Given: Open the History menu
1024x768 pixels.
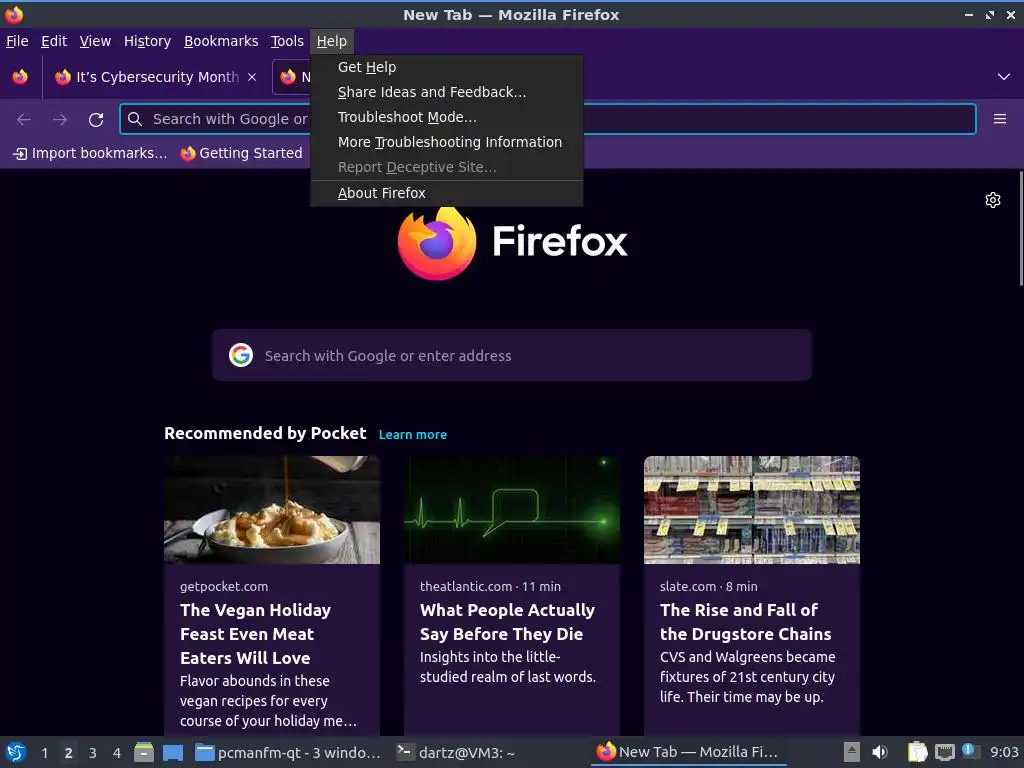Looking at the screenshot, I should tap(148, 41).
